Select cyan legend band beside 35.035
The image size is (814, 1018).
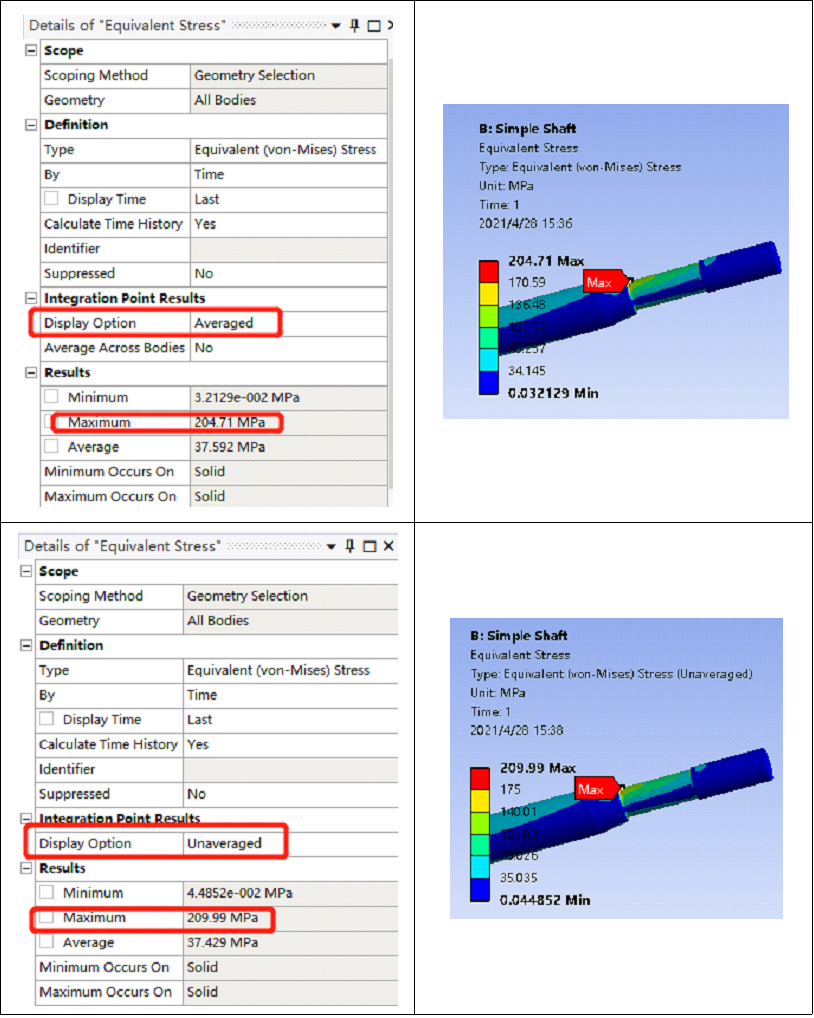click(480, 867)
